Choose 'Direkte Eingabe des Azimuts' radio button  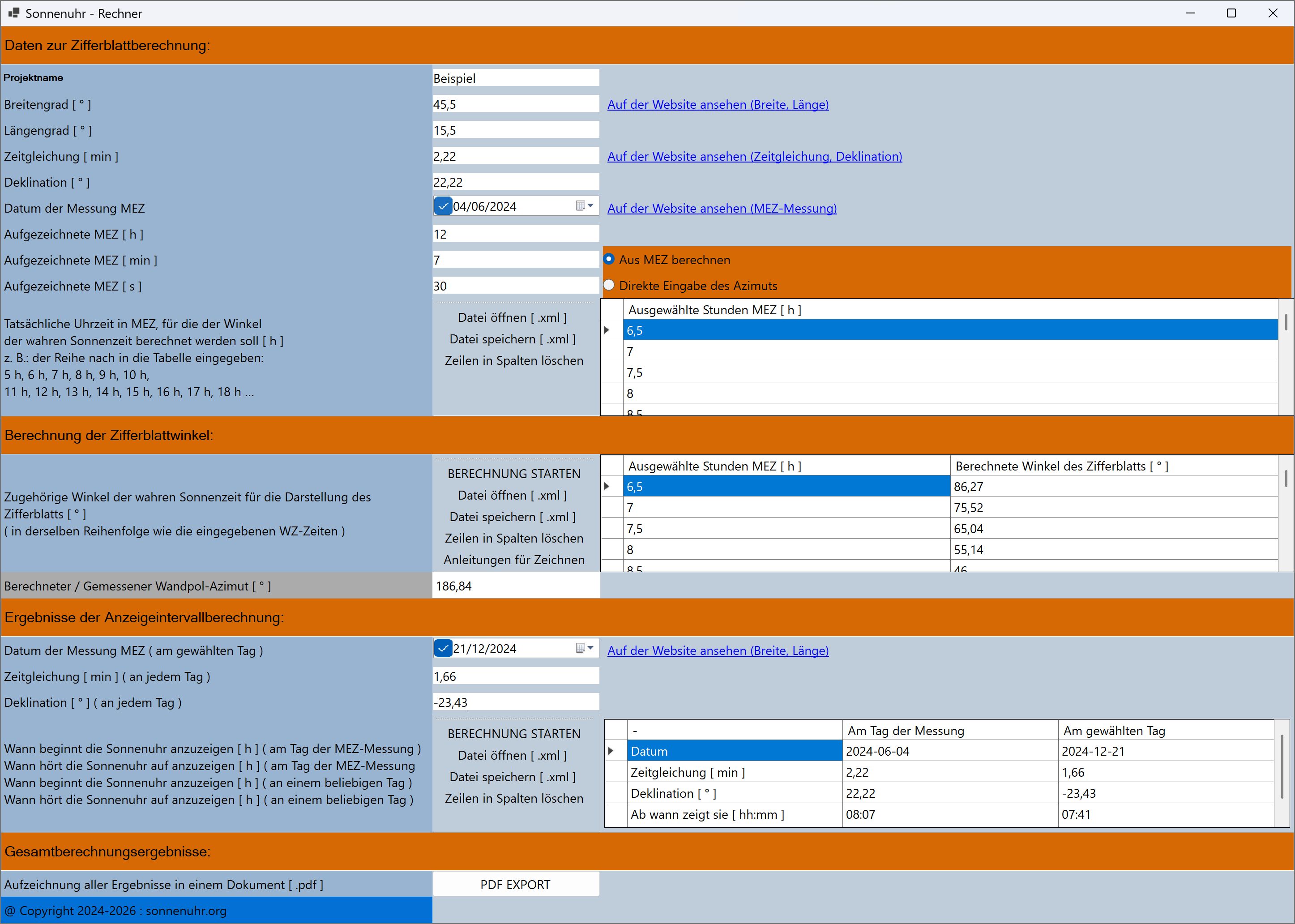(609, 285)
